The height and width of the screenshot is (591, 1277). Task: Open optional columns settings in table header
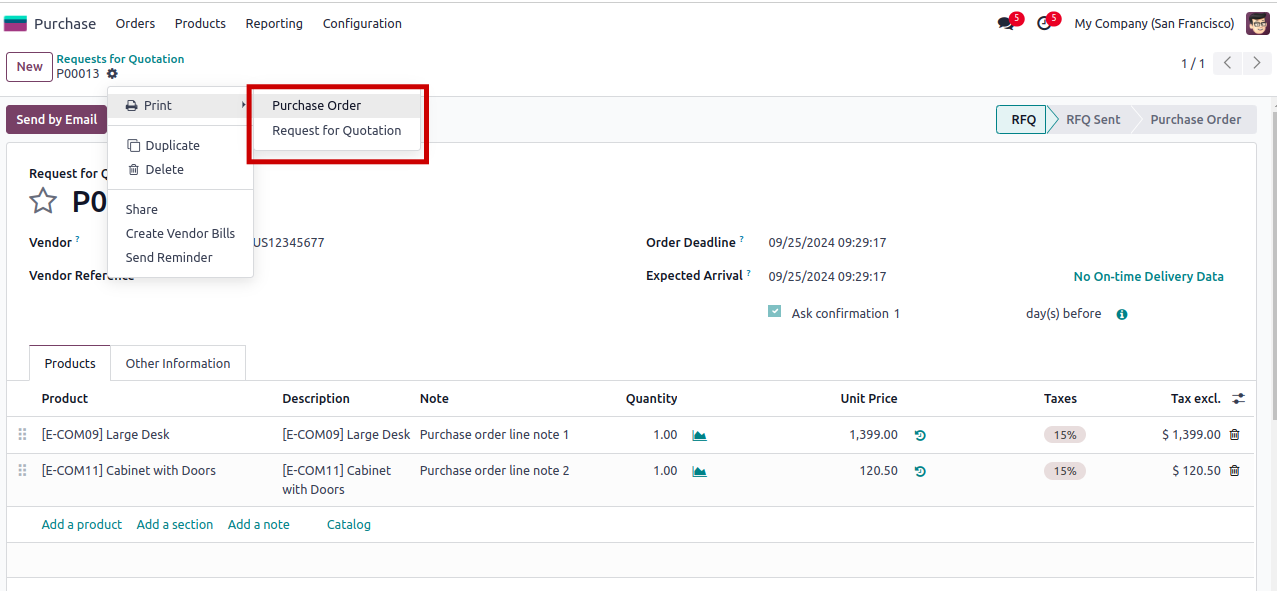(1238, 398)
